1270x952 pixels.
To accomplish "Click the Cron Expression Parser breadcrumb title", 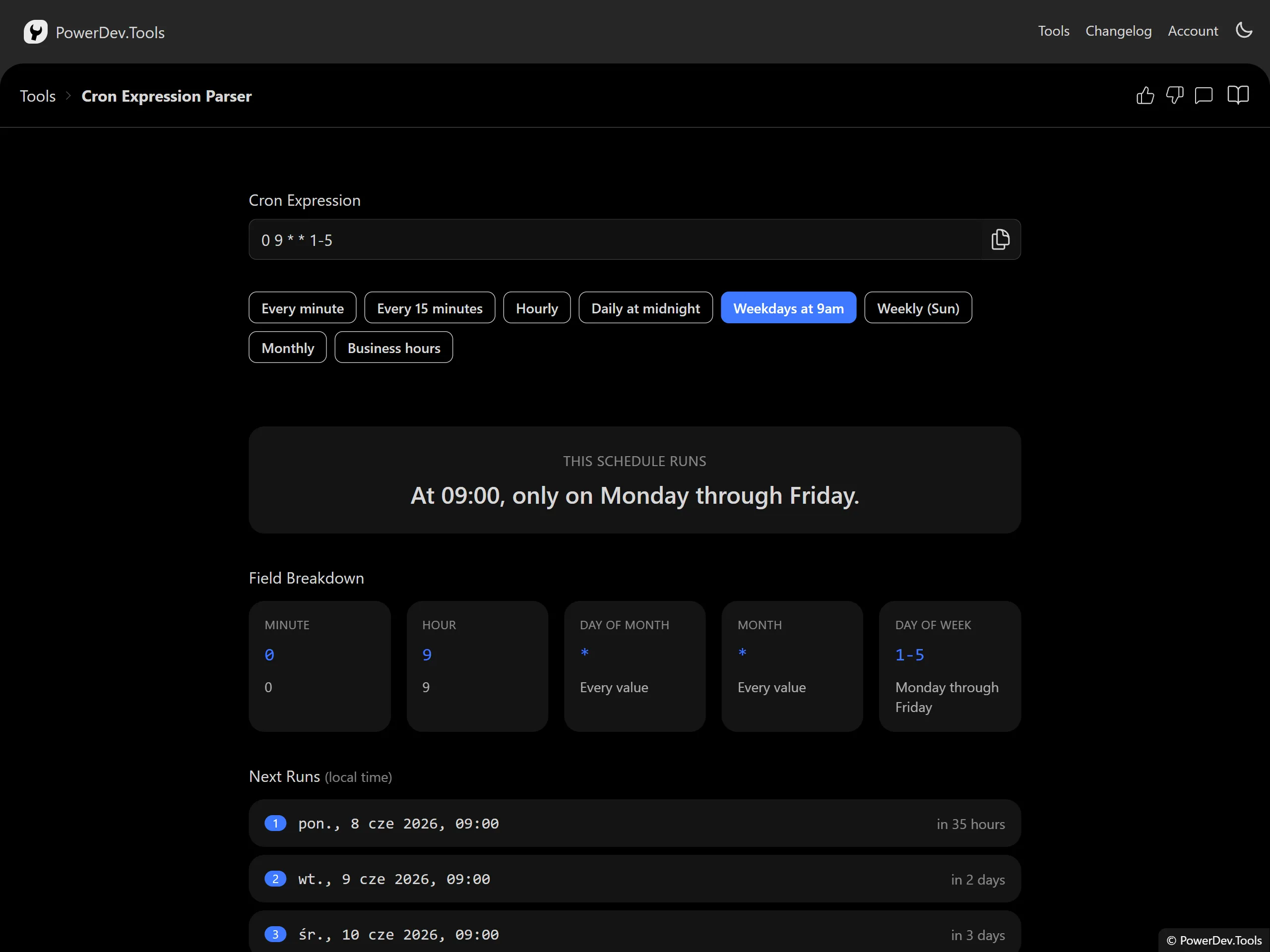I will coord(167,96).
